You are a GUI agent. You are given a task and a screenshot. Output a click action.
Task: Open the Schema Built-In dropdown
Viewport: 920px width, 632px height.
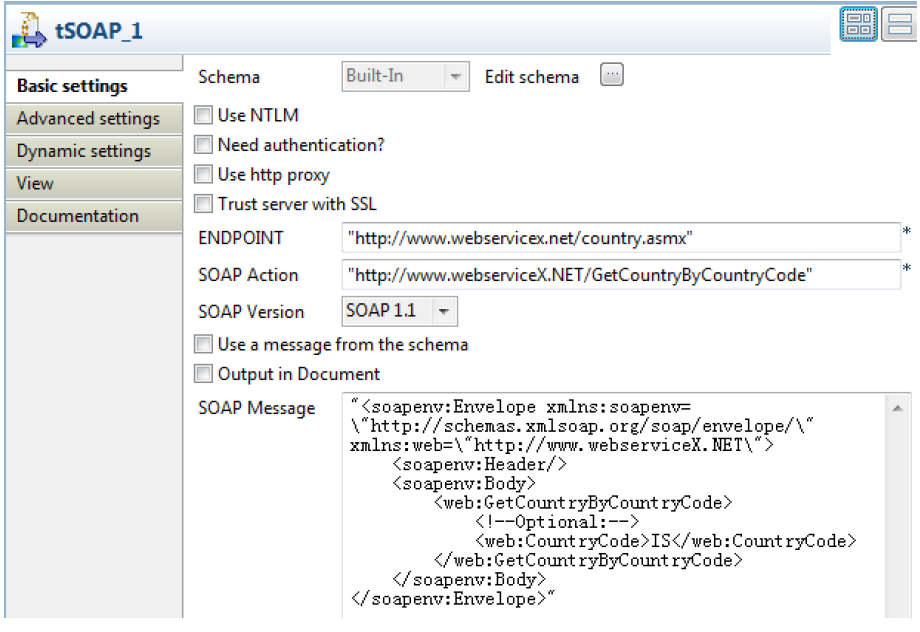tap(404, 76)
